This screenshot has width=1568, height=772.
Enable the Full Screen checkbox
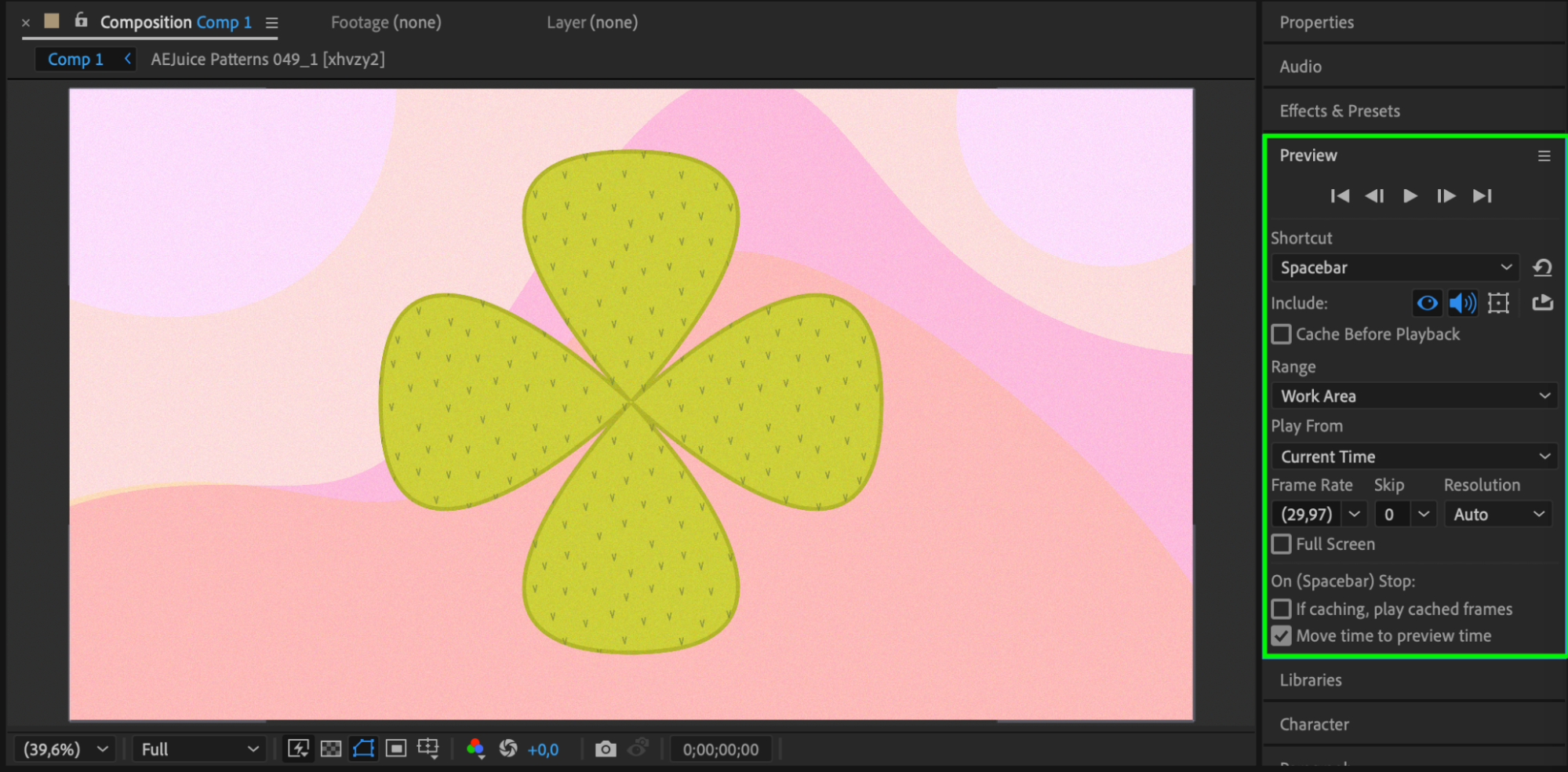(1282, 544)
